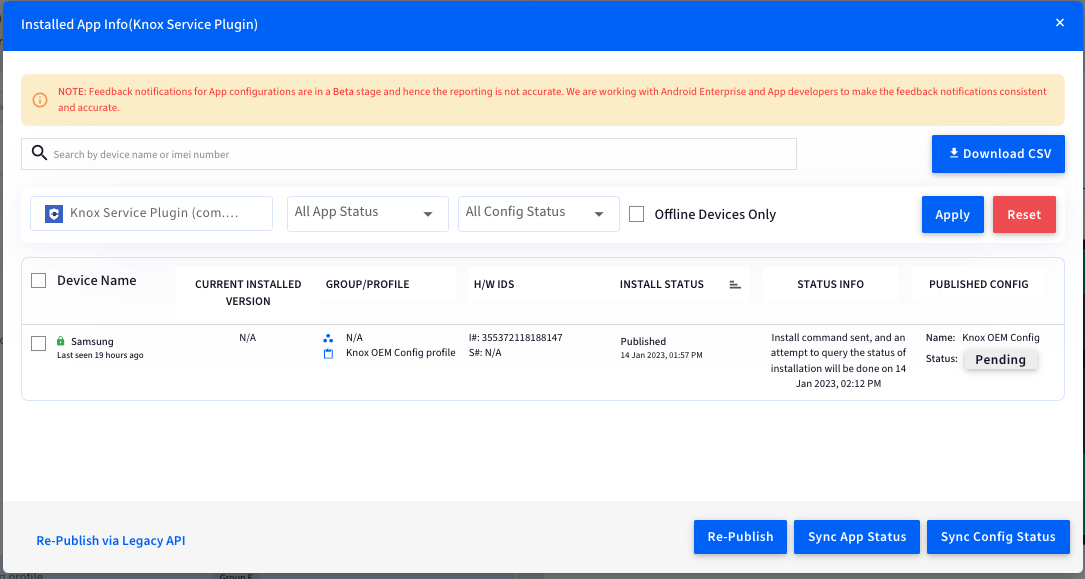The height and width of the screenshot is (579, 1085).
Task: Click the warning info icon in note banner
Action: coord(40,100)
